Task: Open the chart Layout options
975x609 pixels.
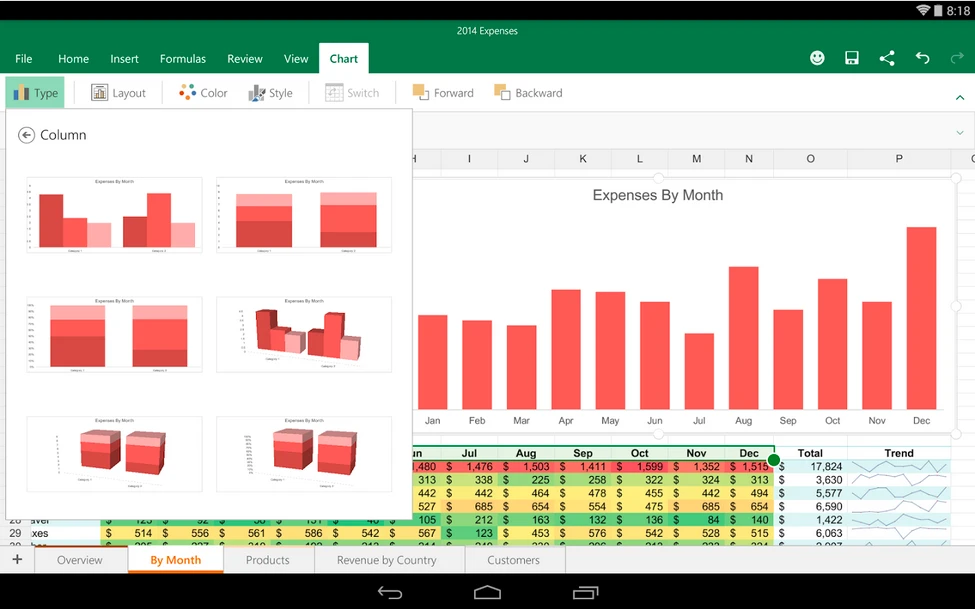Action: 118,93
